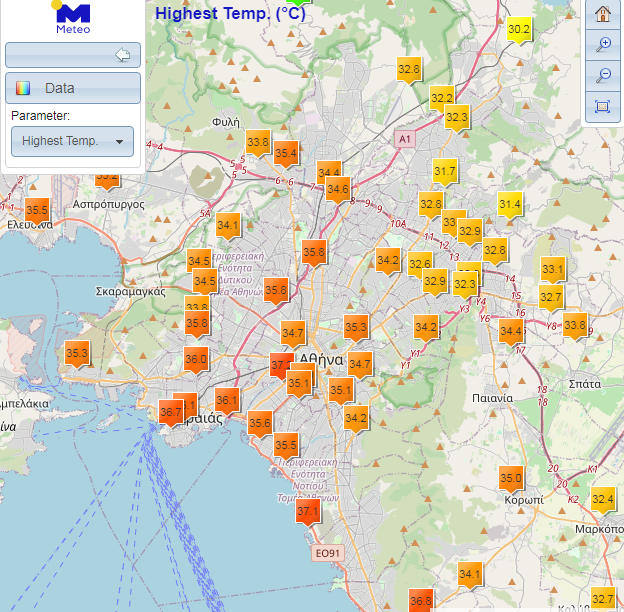The width and height of the screenshot is (624, 612).
Task: Click the 37.1 station marker on the coast
Action: [308, 513]
